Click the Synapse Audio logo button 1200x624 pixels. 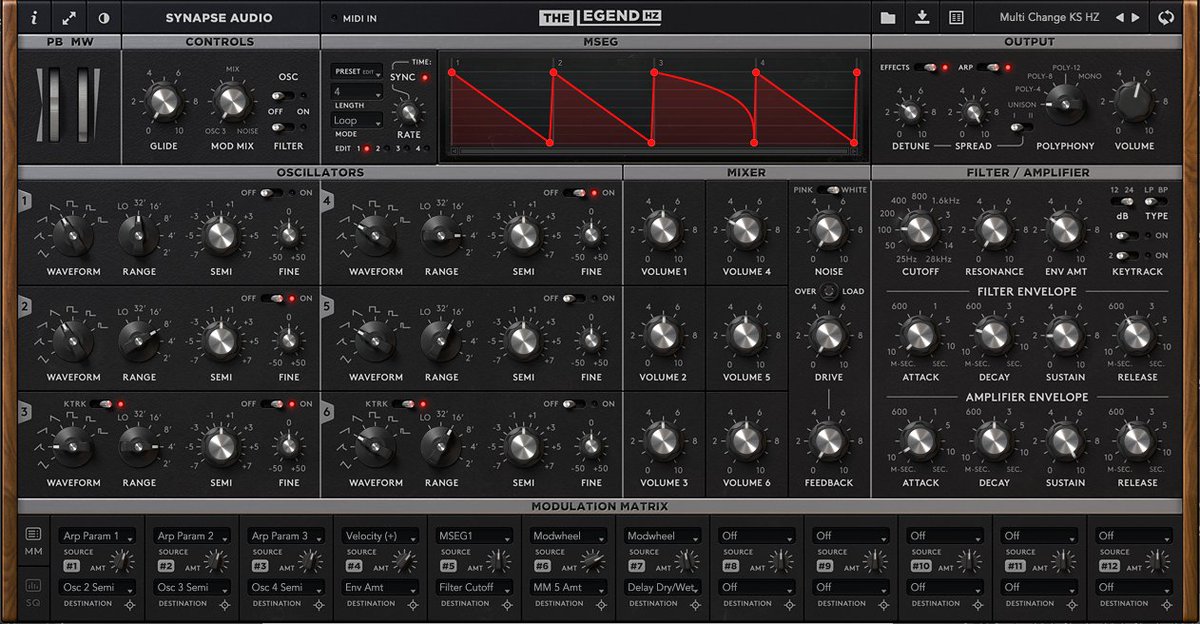[219, 17]
